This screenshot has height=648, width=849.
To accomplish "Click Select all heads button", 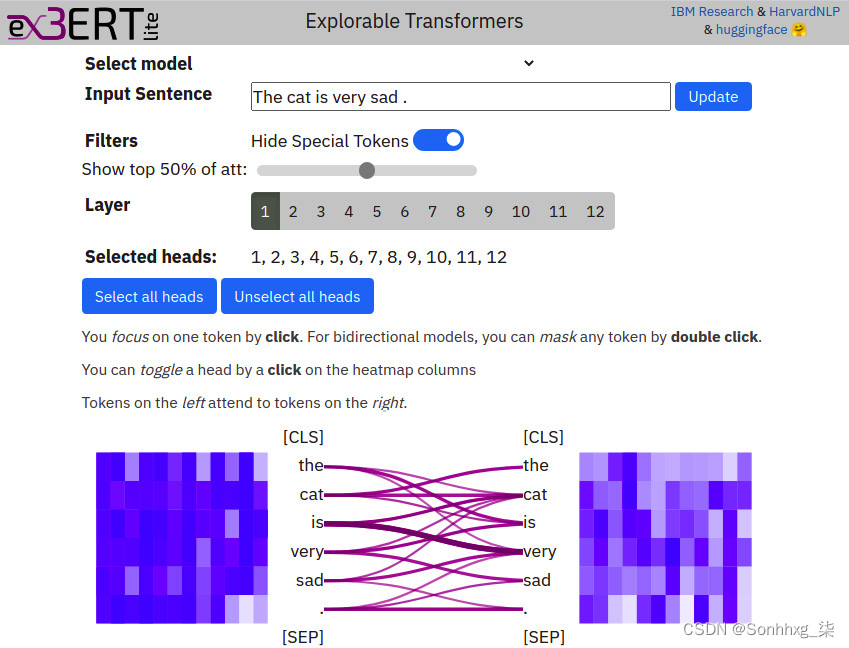I will point(149,296).
